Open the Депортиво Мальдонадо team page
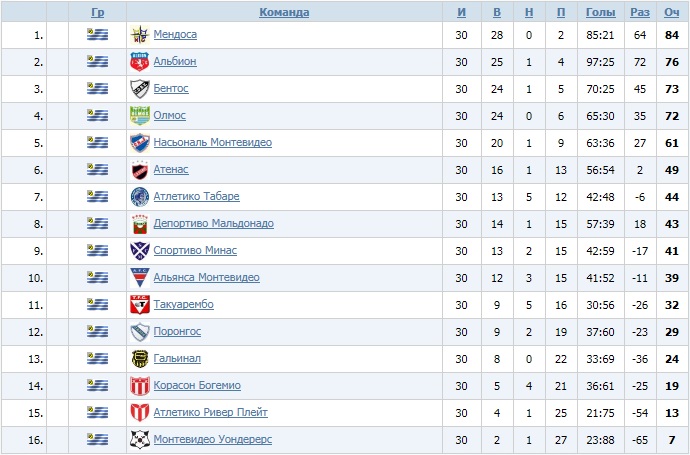This screenshot has width=690, height=455. point(213,224)
